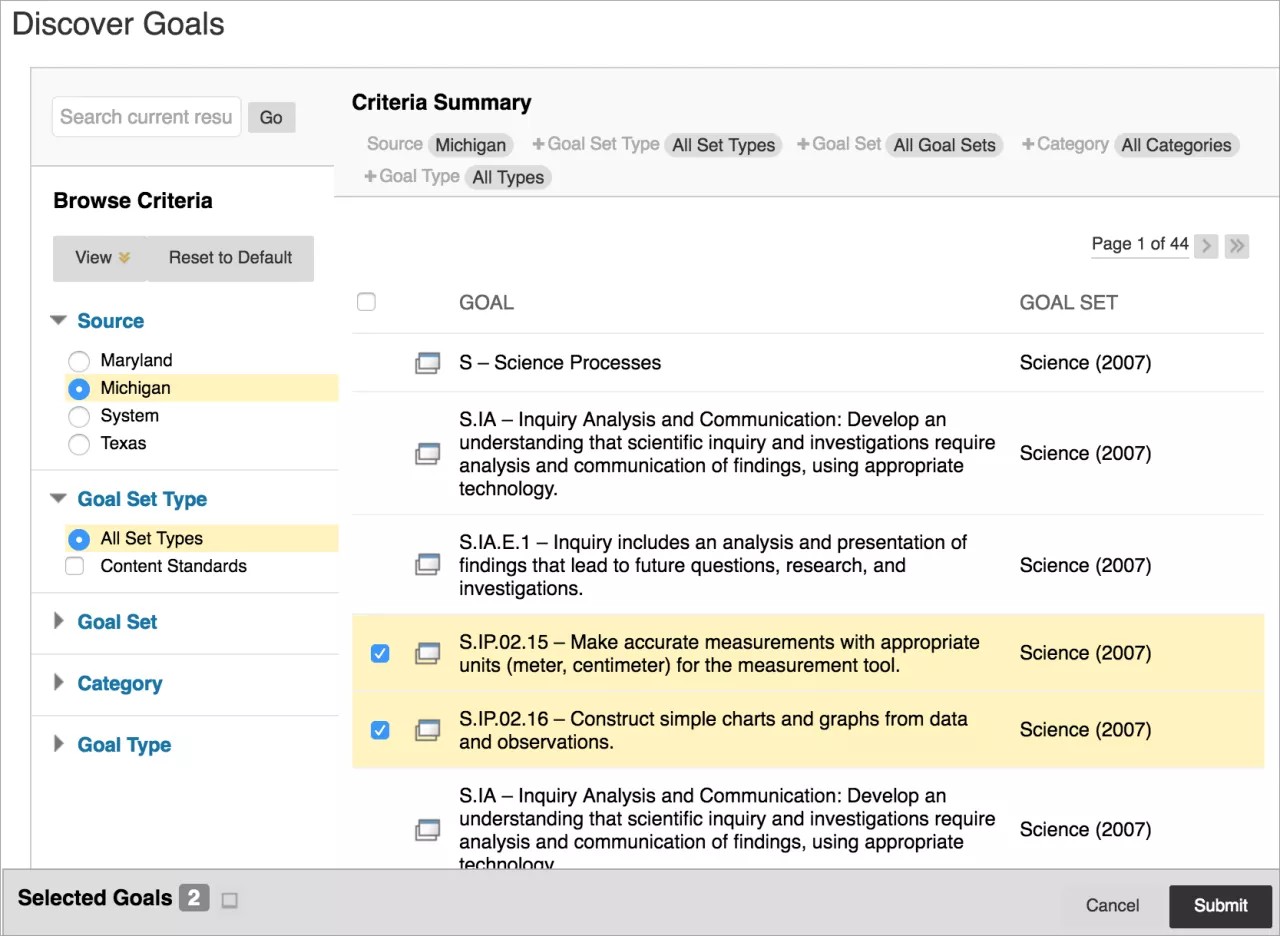Click the goal icon beside S.IP.02.15
1280x936 pixels.
coord(428,652)
